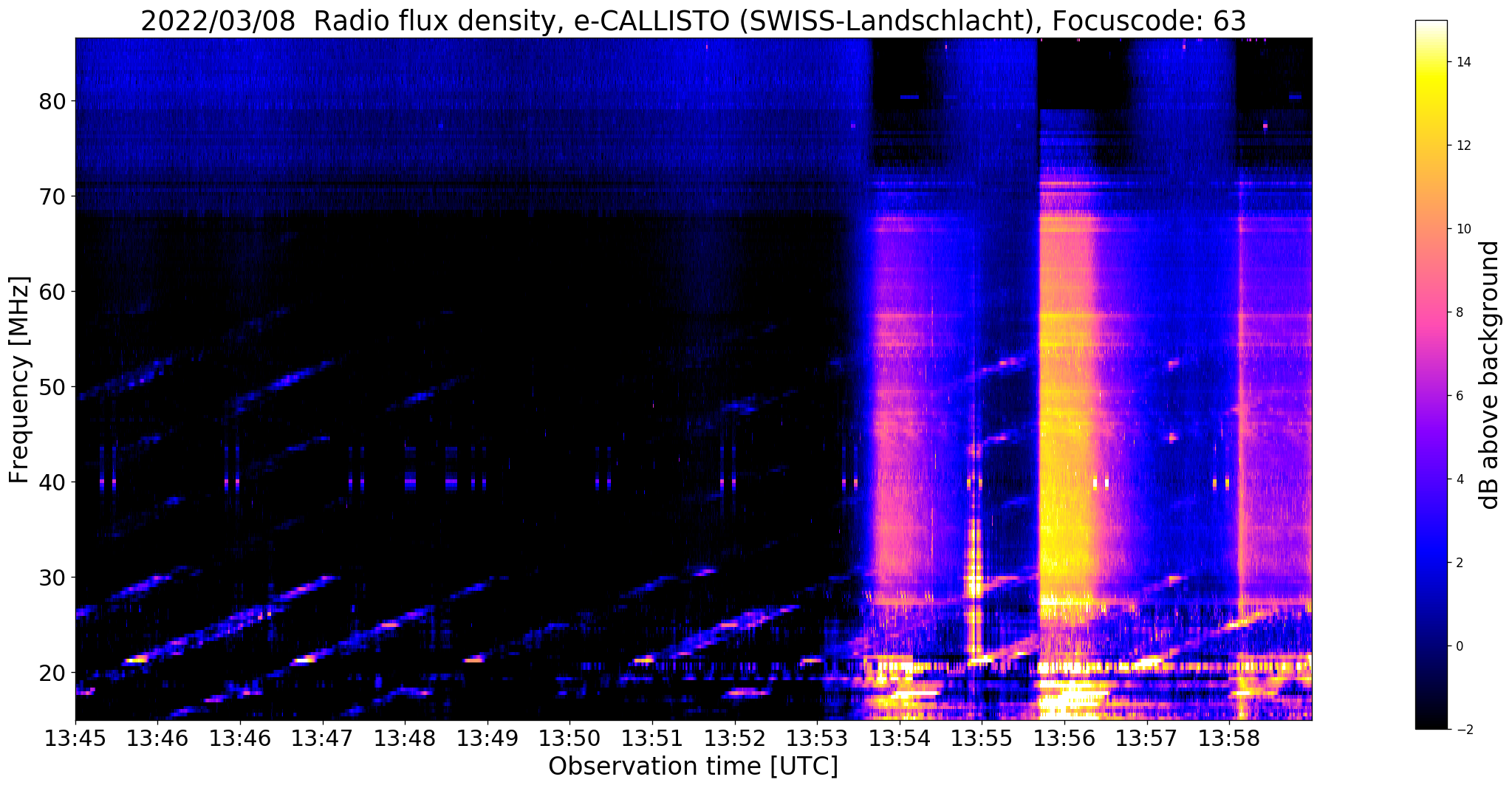
Task: Click the 13:49 time tick label
Action: 487,739
